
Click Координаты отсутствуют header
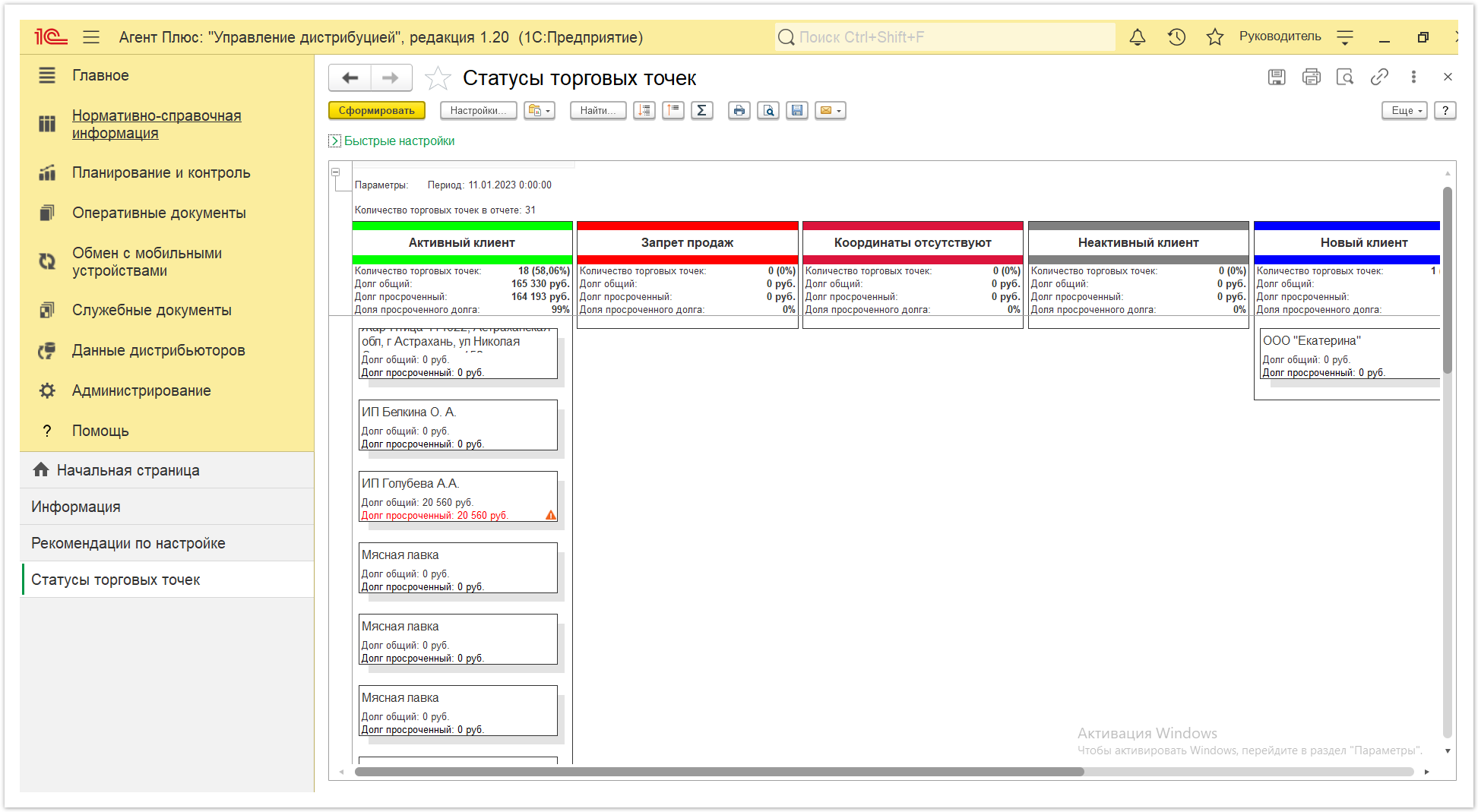913,242
